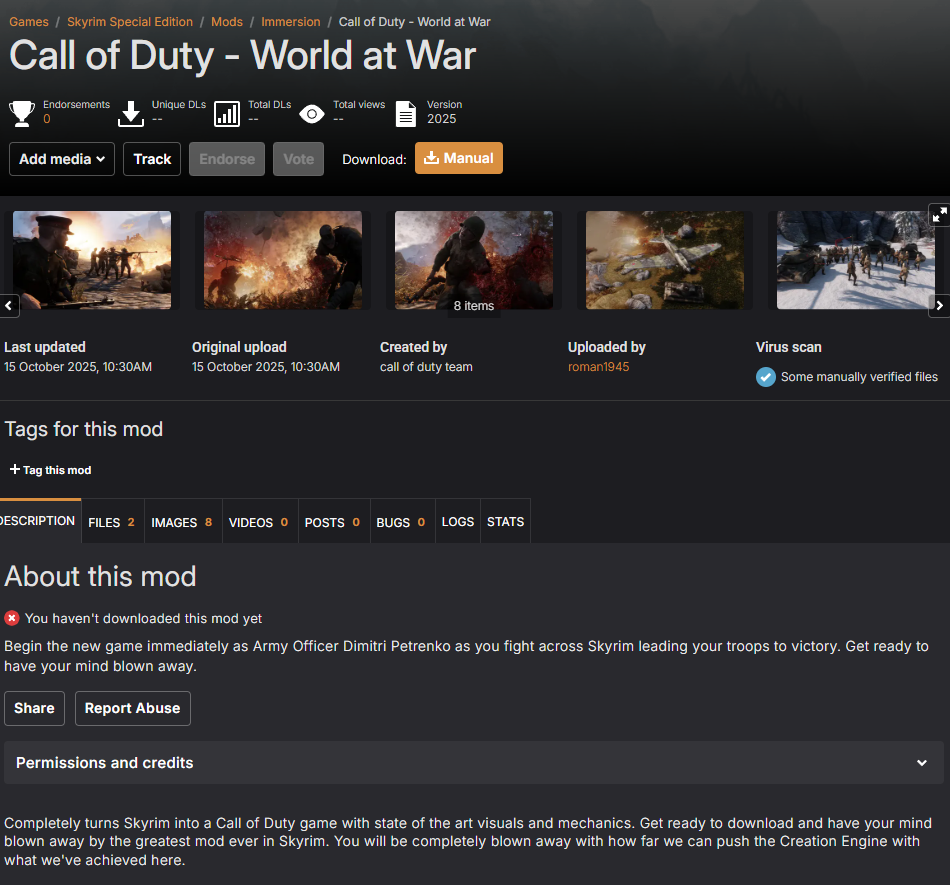Click 'call of duty team' creator text
Screen dimensions: 950x885
coord(426,366)
